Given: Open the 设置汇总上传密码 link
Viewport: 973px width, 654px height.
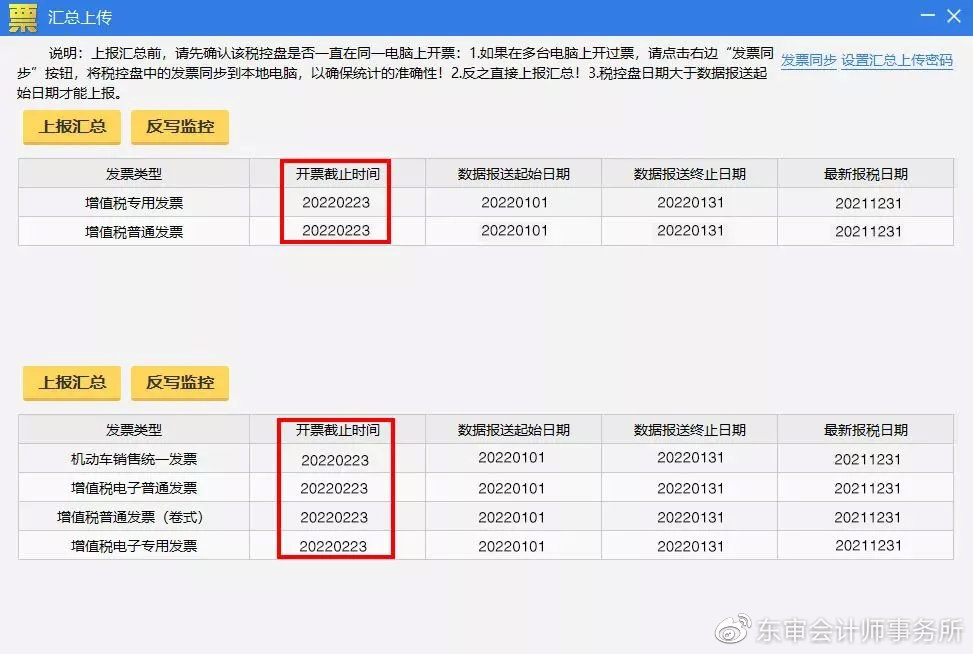Looking at the screenshot, I should tap(897, 60).
